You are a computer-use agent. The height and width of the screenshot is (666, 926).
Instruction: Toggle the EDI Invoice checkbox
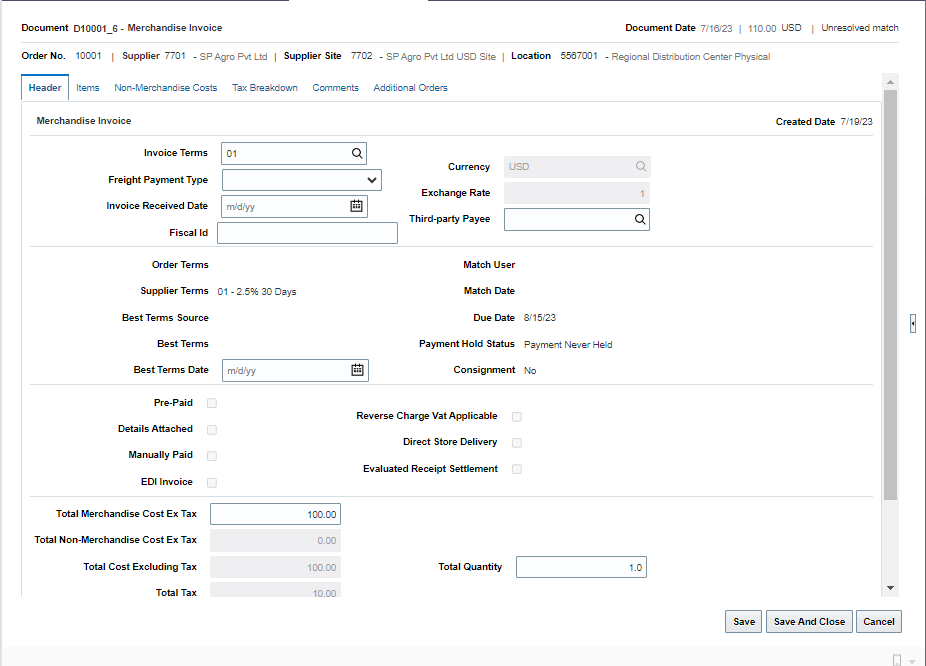pyautogui.click(x=211, y=481)
